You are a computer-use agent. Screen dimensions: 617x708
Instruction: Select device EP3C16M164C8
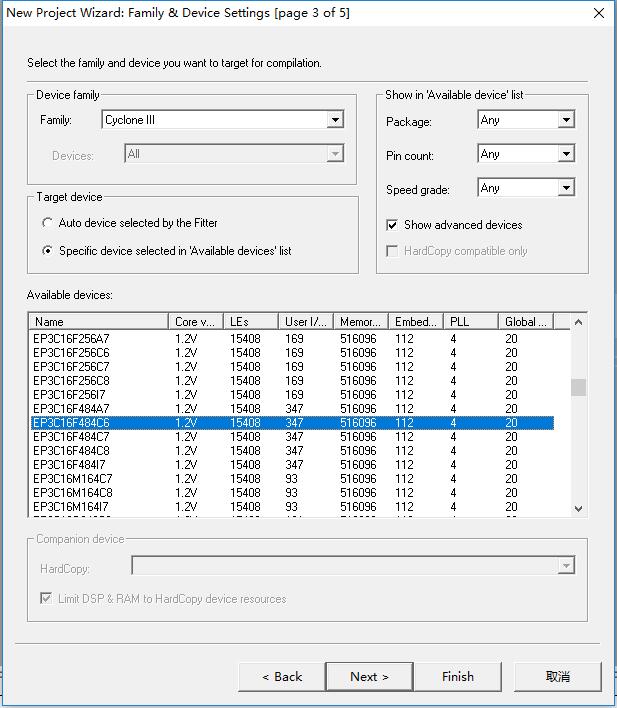(292, 493)
